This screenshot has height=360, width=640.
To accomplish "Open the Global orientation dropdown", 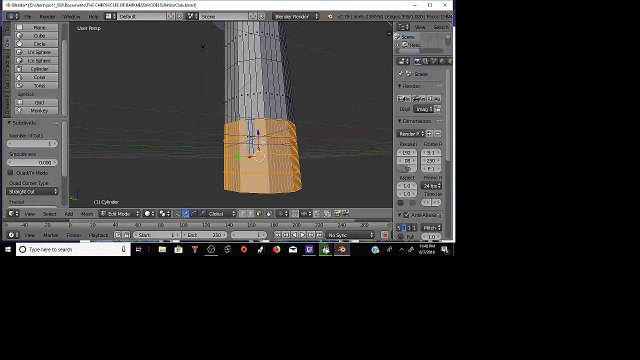I will click(222, 213).
